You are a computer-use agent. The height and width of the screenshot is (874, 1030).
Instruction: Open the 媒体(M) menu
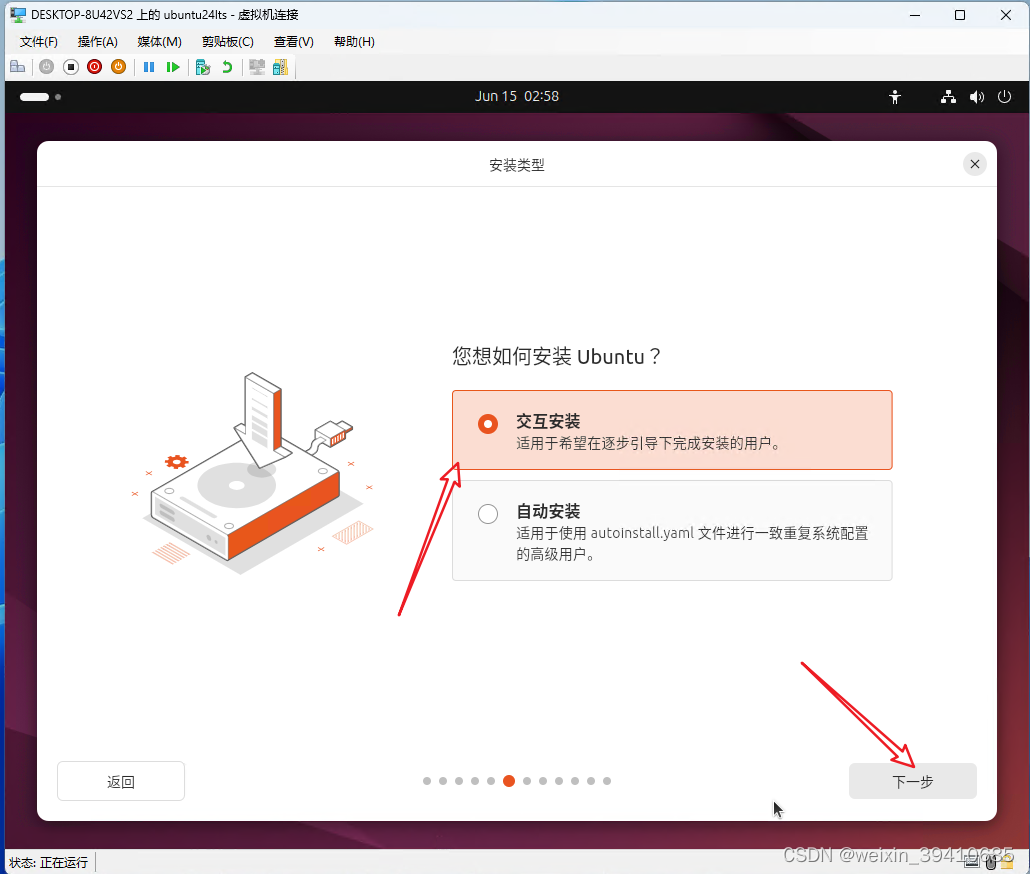point(158,42)
